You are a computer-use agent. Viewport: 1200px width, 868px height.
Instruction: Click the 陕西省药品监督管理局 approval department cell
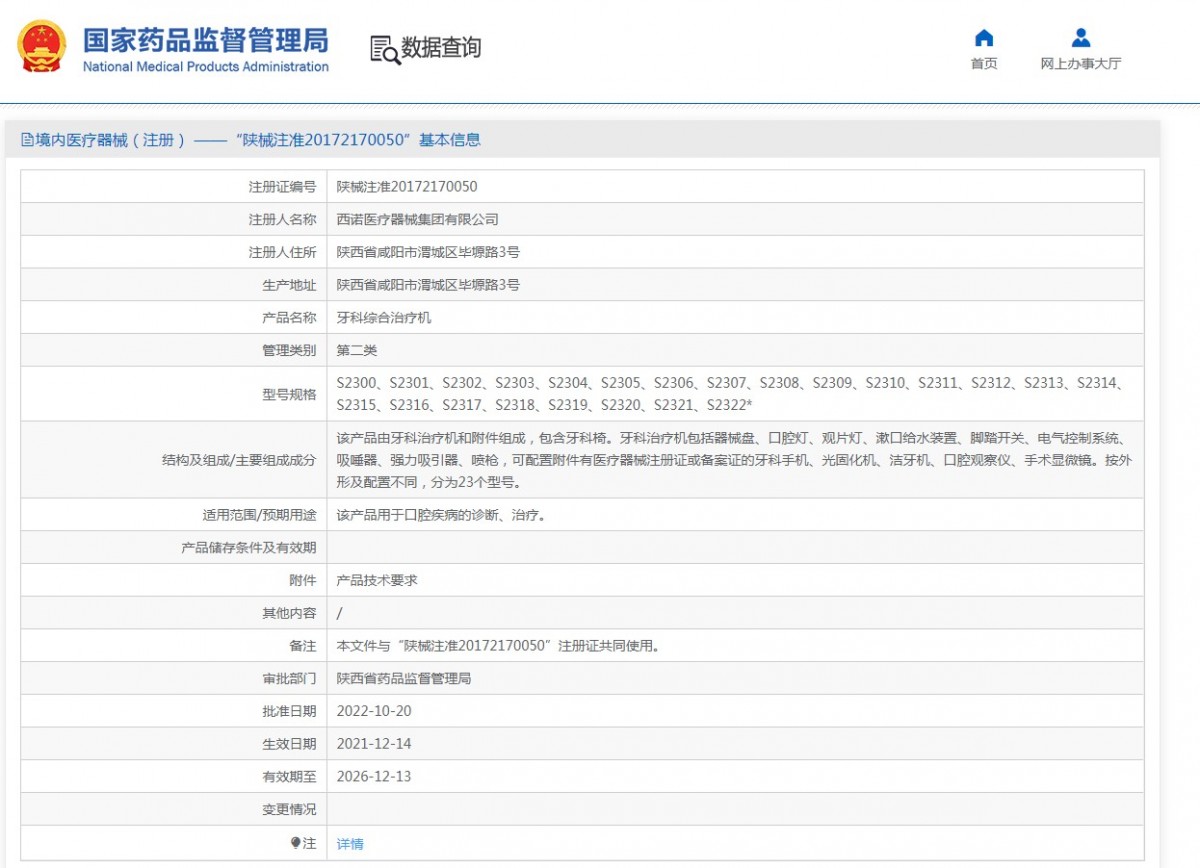click(404, 679)
